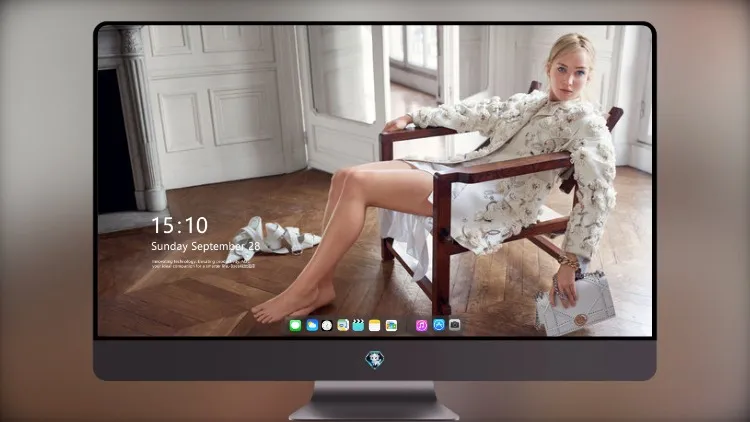Click the Sunday September 28 date text
The width and height of the screenshot is (750, 422).
(x=206, y=246)
